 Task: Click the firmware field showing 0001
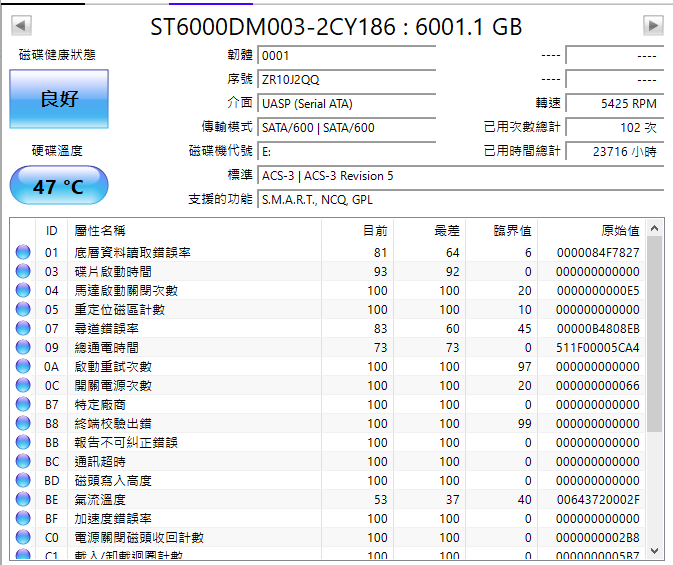[x=347, y=55]
